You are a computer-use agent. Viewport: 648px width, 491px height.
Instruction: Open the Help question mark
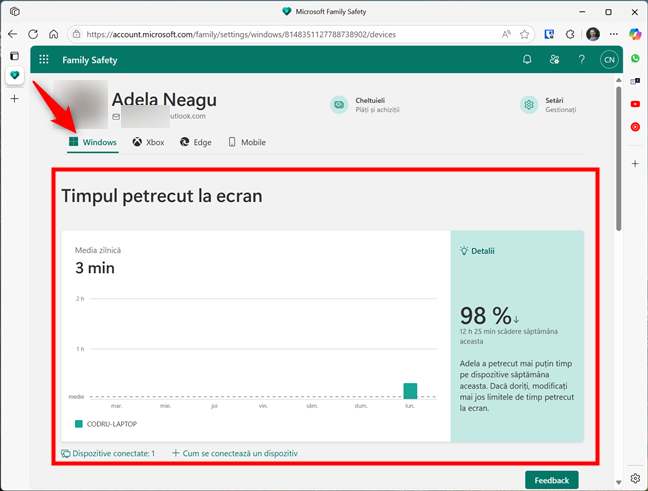[581, 60]
